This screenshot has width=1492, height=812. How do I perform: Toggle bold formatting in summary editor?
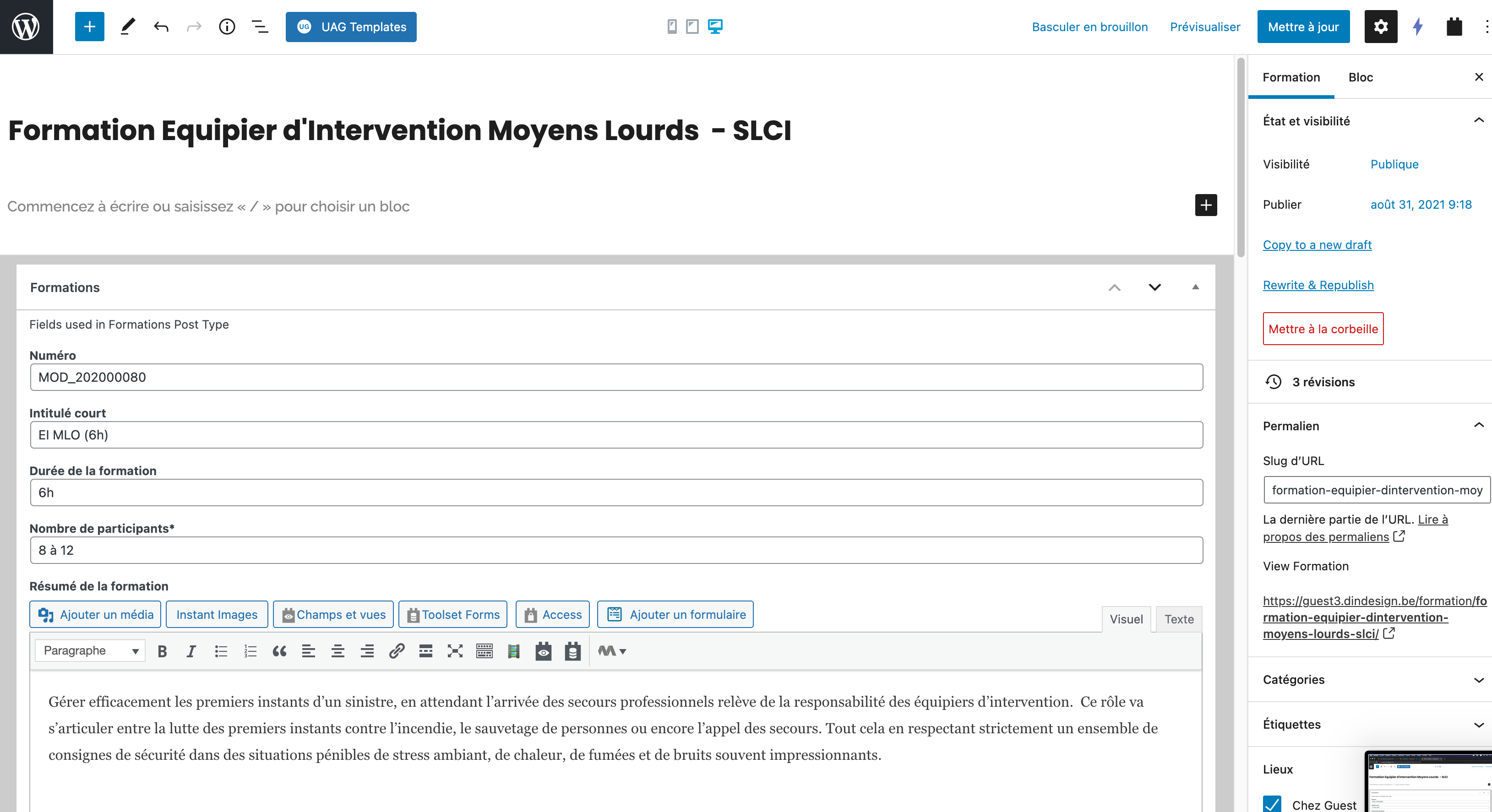(162, 651)
